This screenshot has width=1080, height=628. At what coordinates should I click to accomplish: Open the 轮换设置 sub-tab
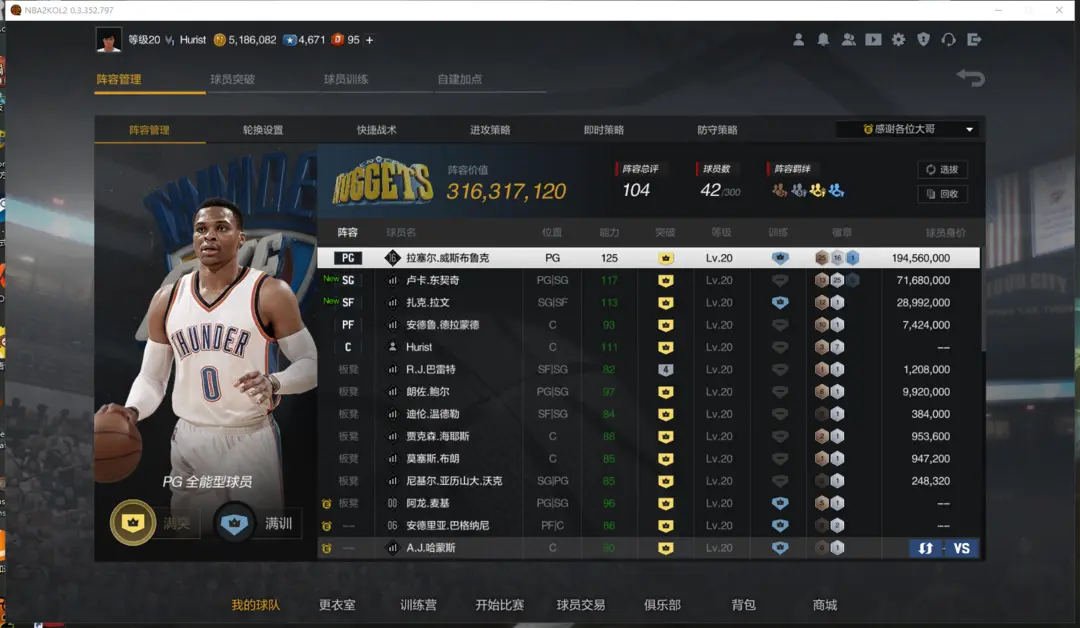pyautogui.click(x=263, y=130)
